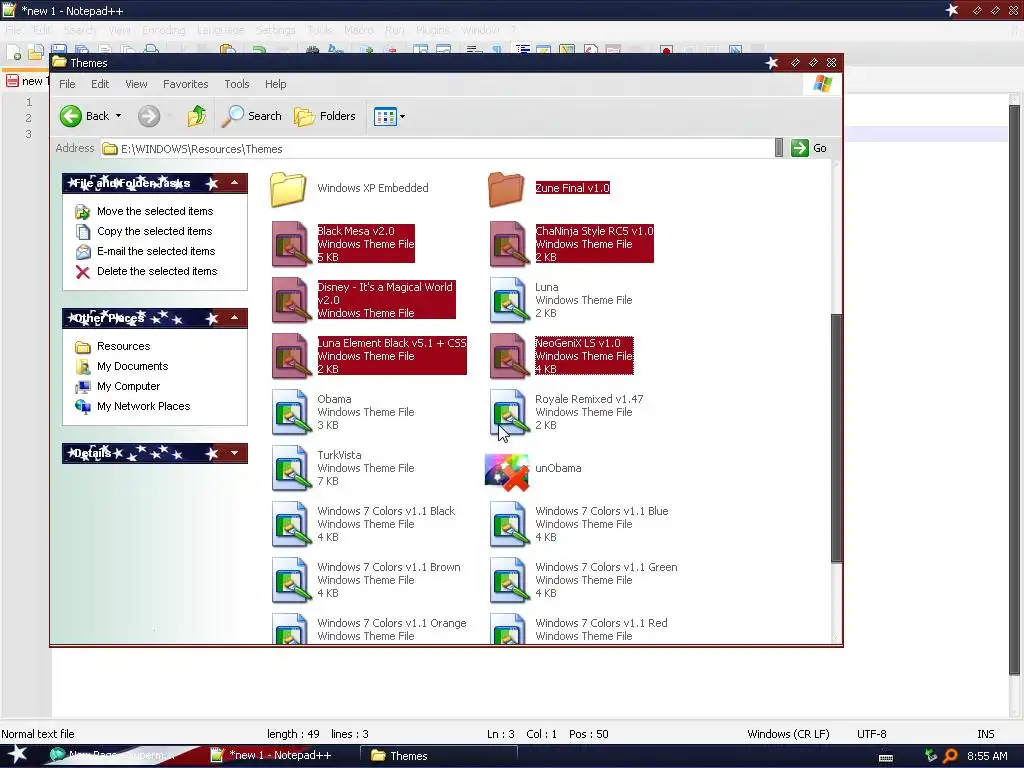Screen dimensions: 1024x768
Task: Open the Back history dropdown arrow
Action: coord(118,116)
